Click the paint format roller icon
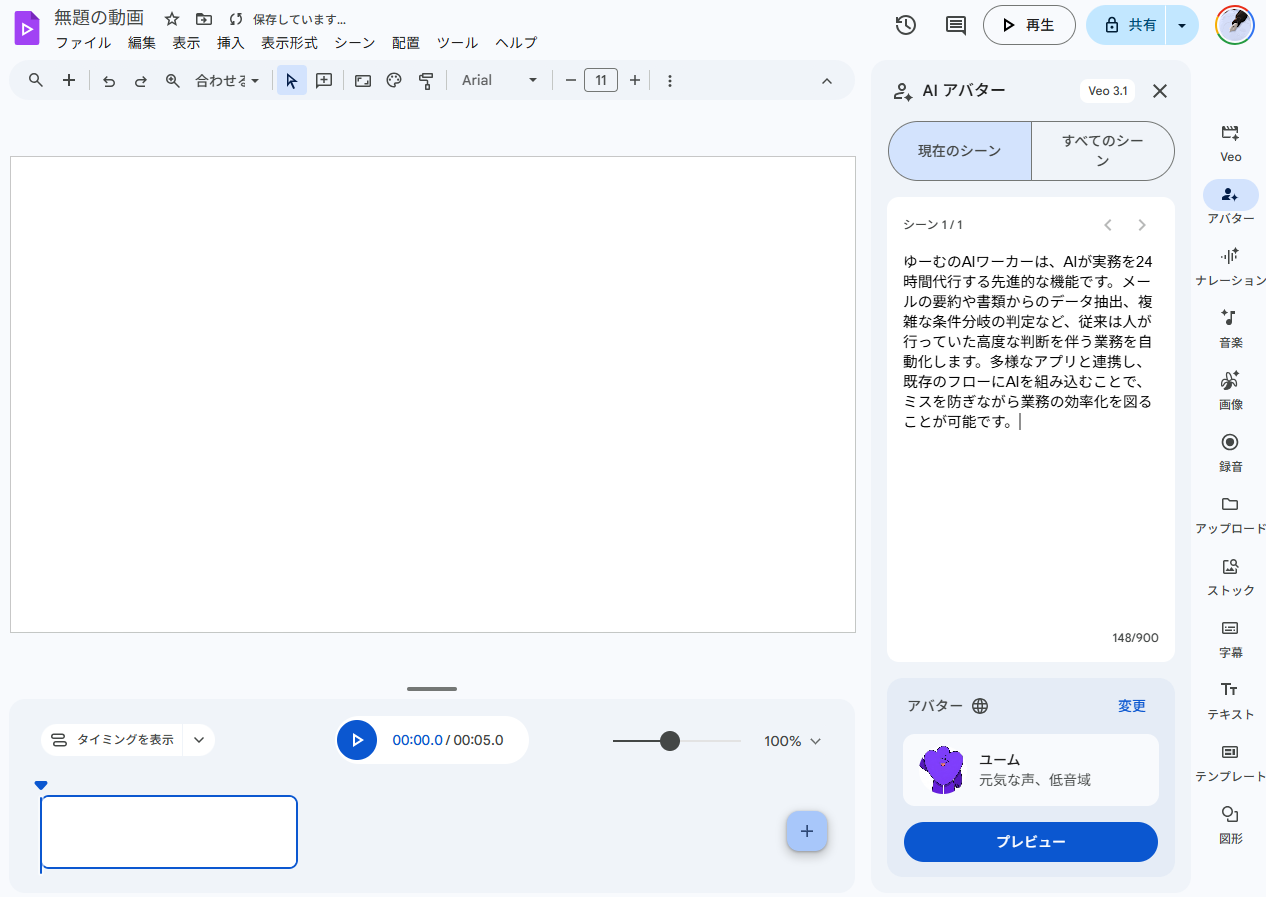The height and width of the screenshot is (897, 1266). click(x=426, y=81)
